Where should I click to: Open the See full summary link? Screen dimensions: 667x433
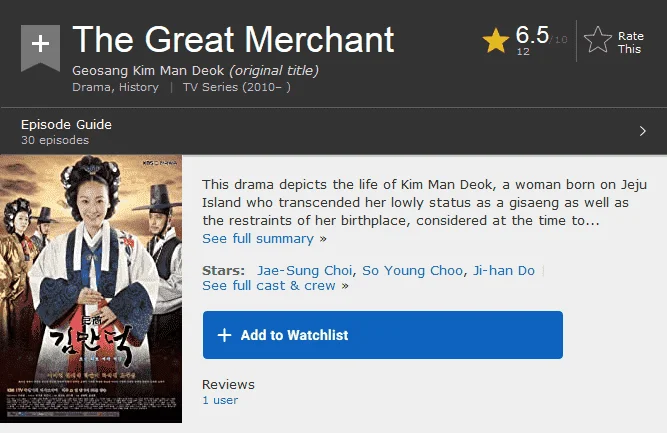258,239
